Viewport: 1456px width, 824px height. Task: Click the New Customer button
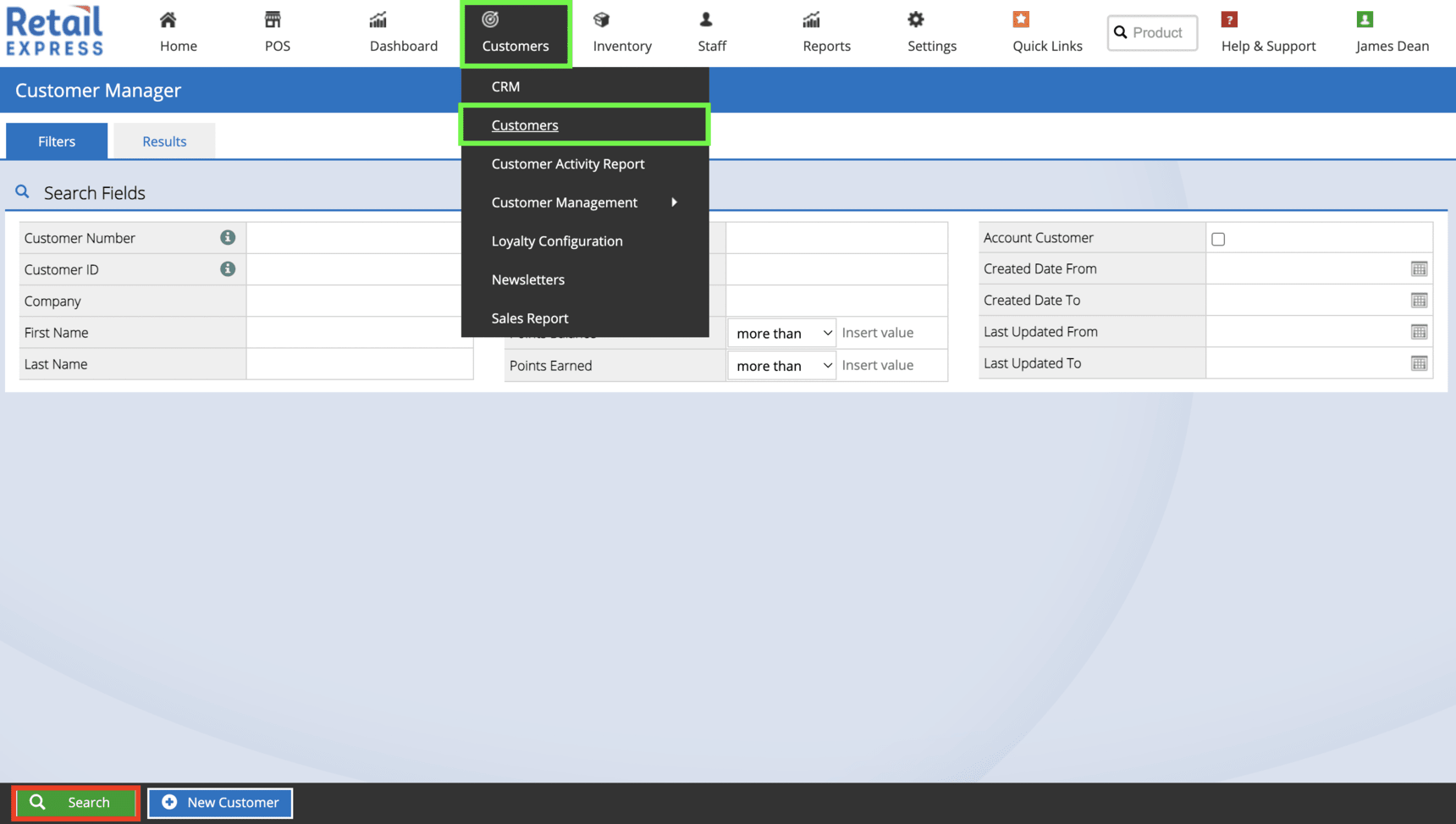tap(220, 802)
